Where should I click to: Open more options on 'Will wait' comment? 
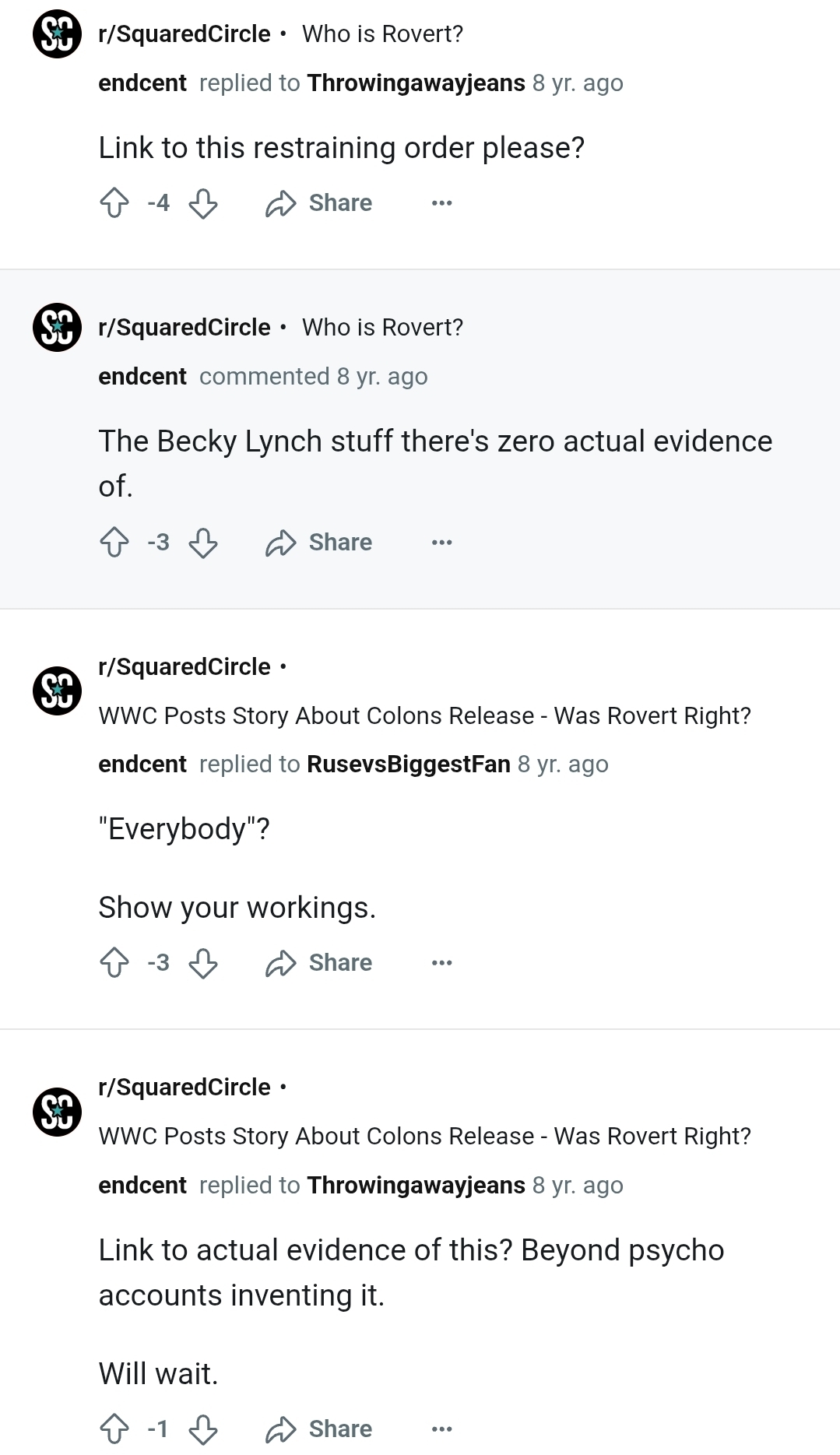441,1429
